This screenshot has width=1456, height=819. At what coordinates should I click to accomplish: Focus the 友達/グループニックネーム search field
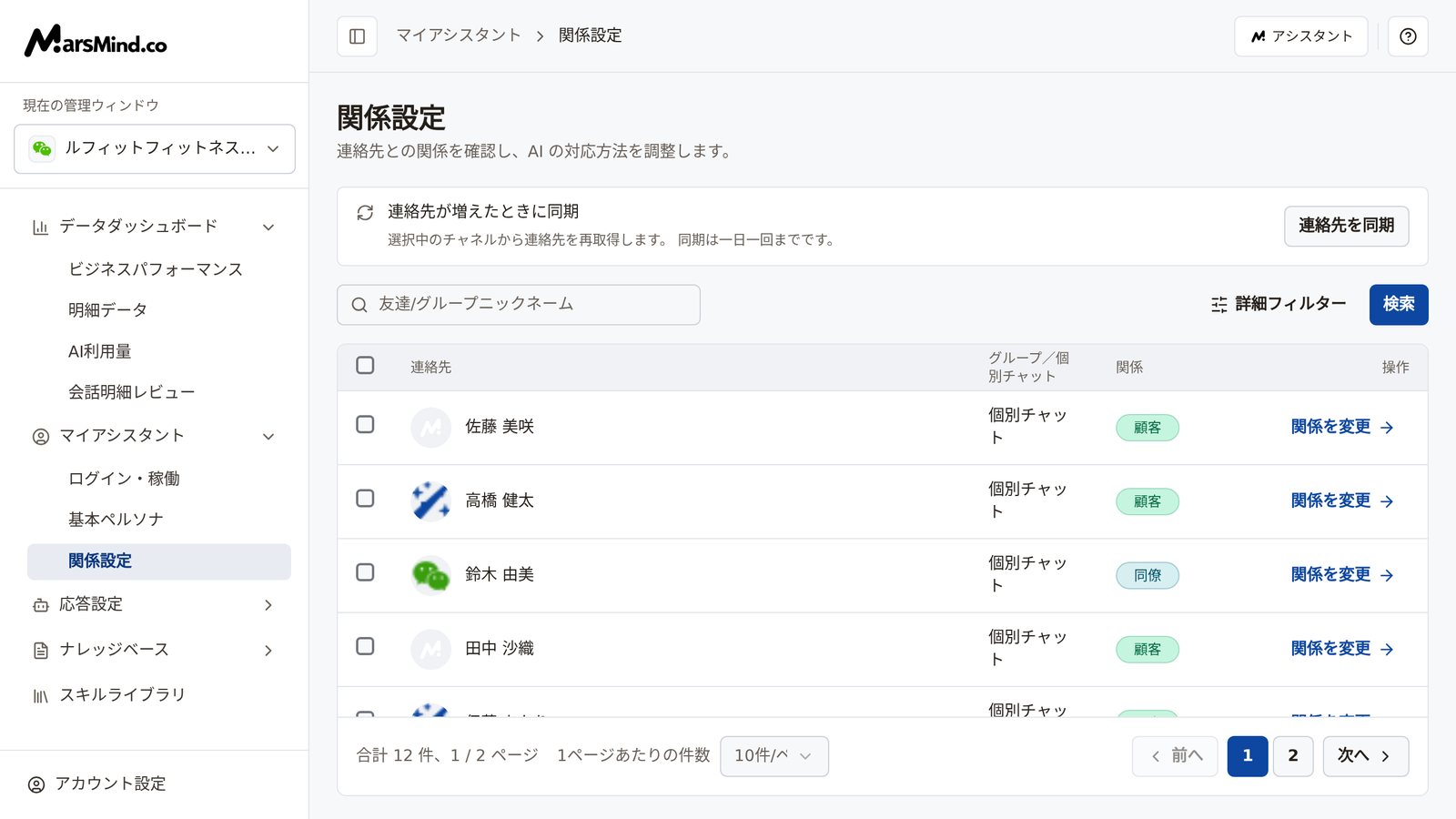[519, 305]
